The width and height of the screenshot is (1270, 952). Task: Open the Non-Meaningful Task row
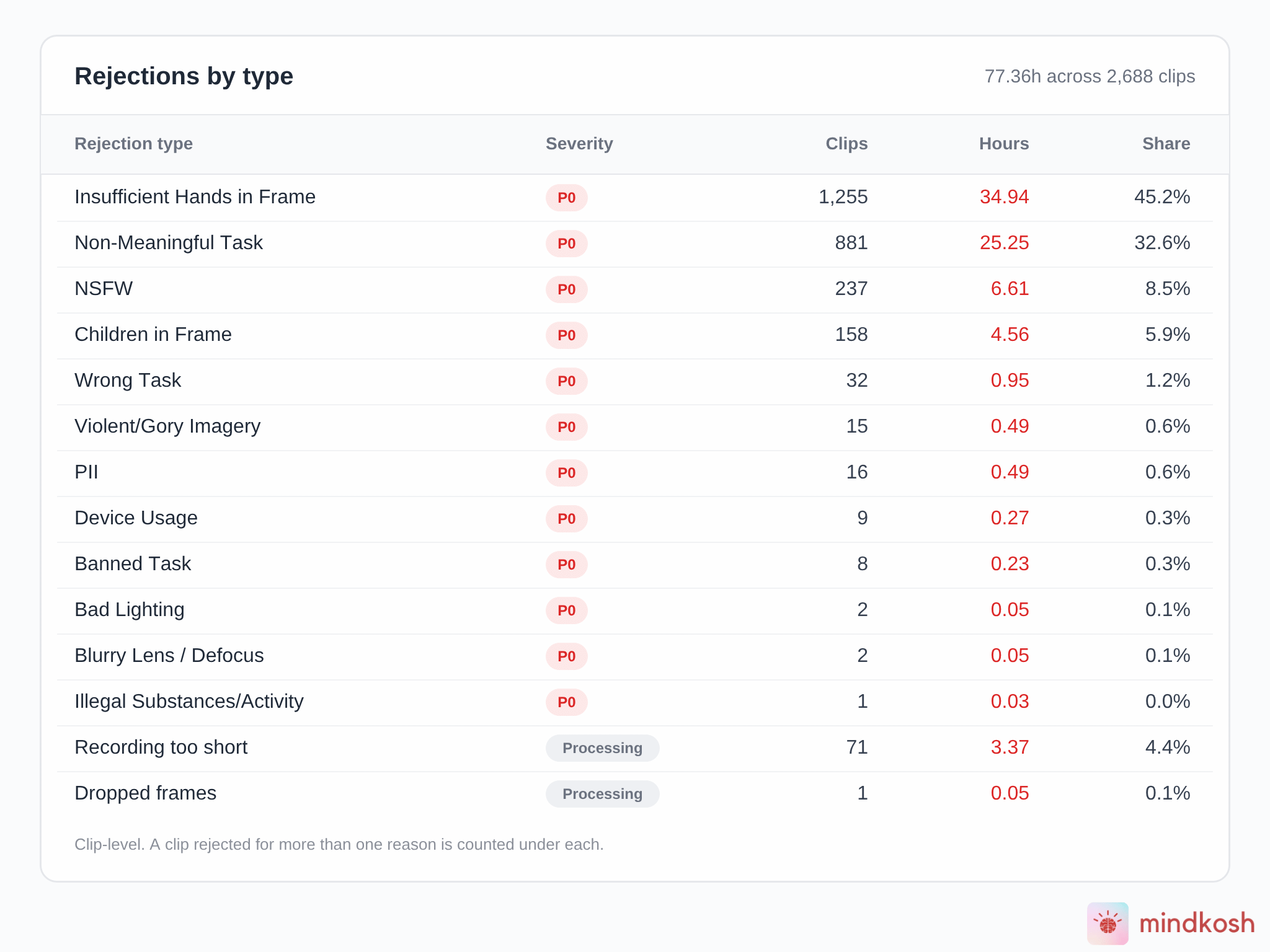[635, 244]
